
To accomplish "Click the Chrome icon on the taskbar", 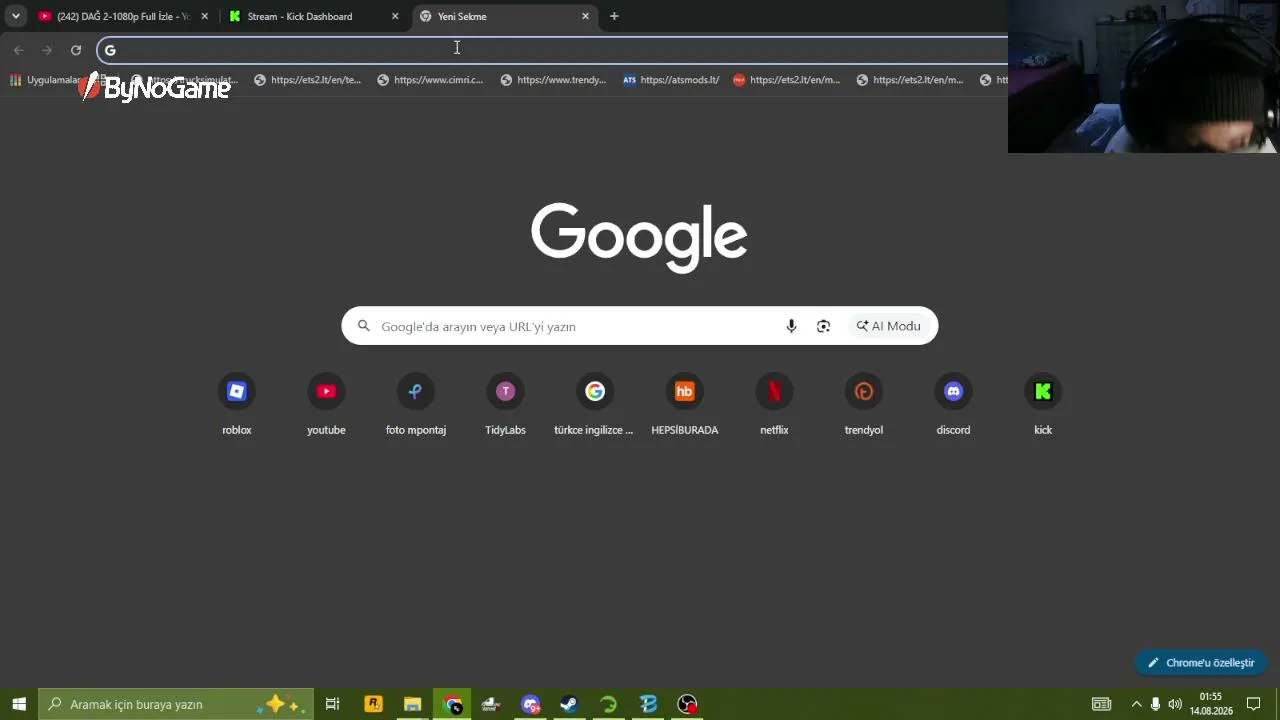I will click(x=453, y=704).
